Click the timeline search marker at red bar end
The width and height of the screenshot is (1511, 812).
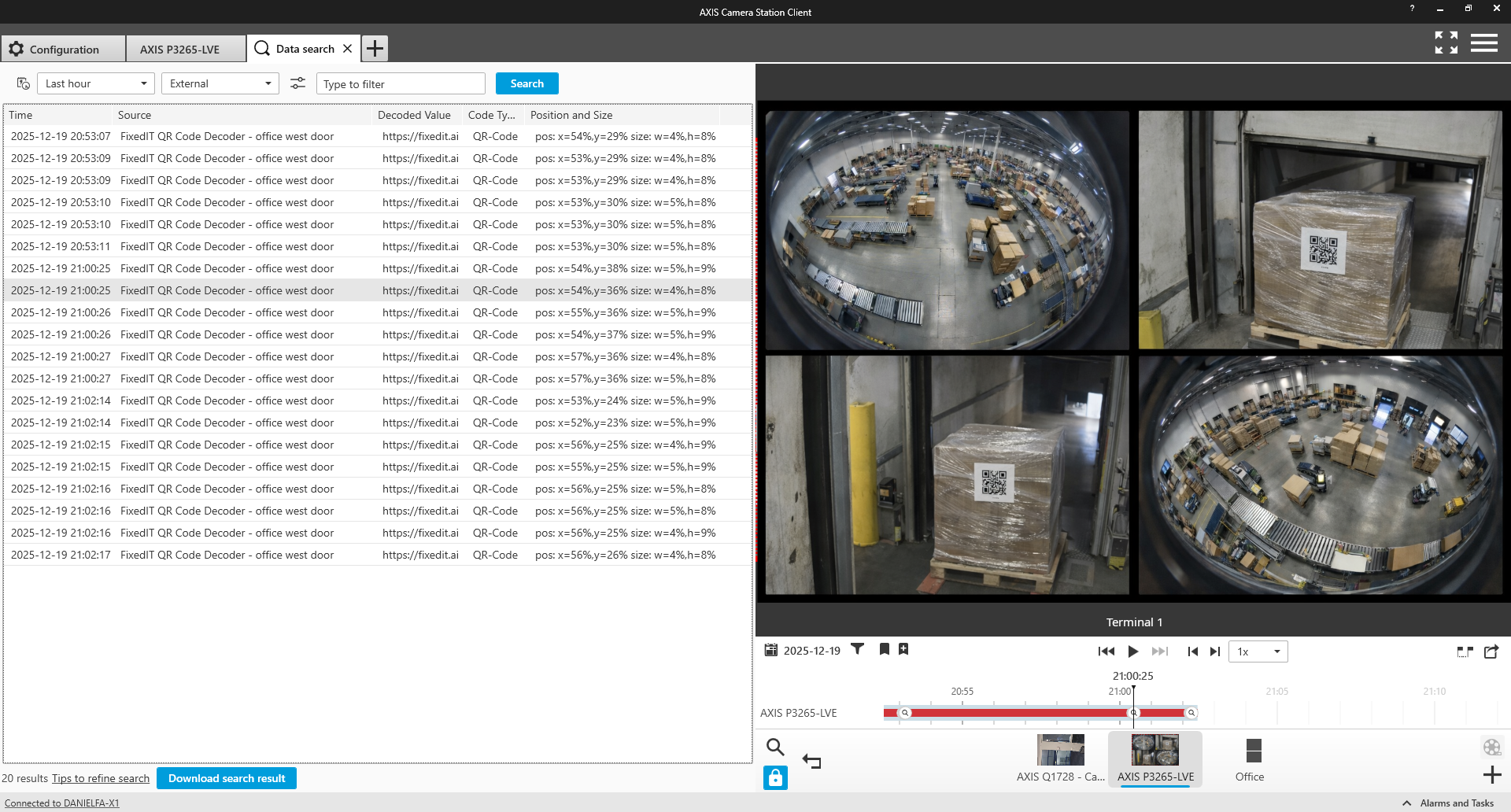1191,713
